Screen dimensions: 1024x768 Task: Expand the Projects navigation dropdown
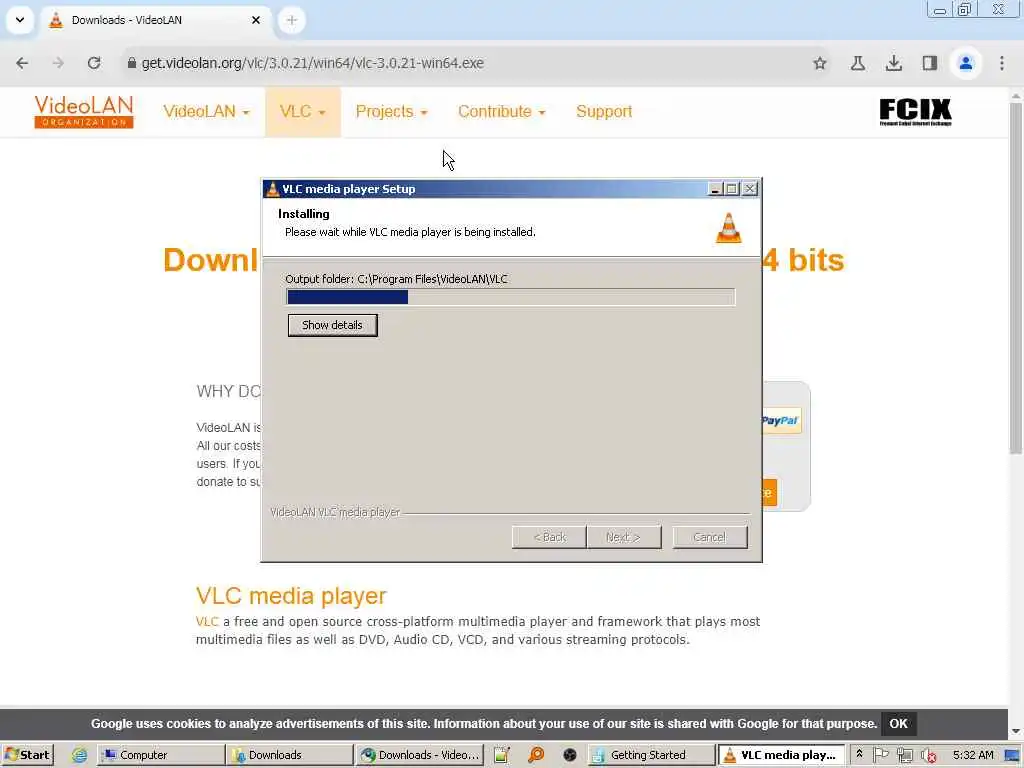(391, 112)
